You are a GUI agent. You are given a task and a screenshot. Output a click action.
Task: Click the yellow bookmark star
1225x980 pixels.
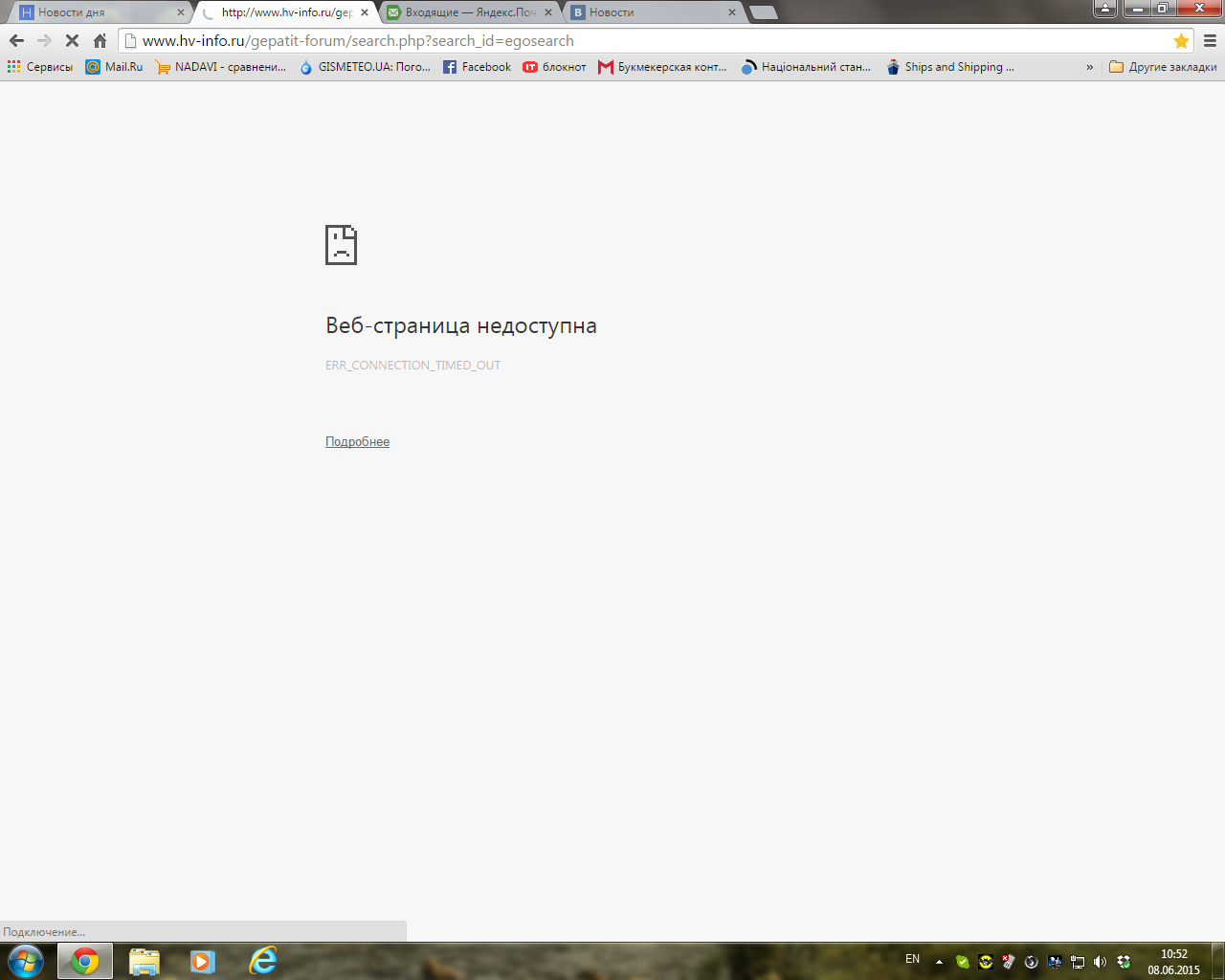1181,40
